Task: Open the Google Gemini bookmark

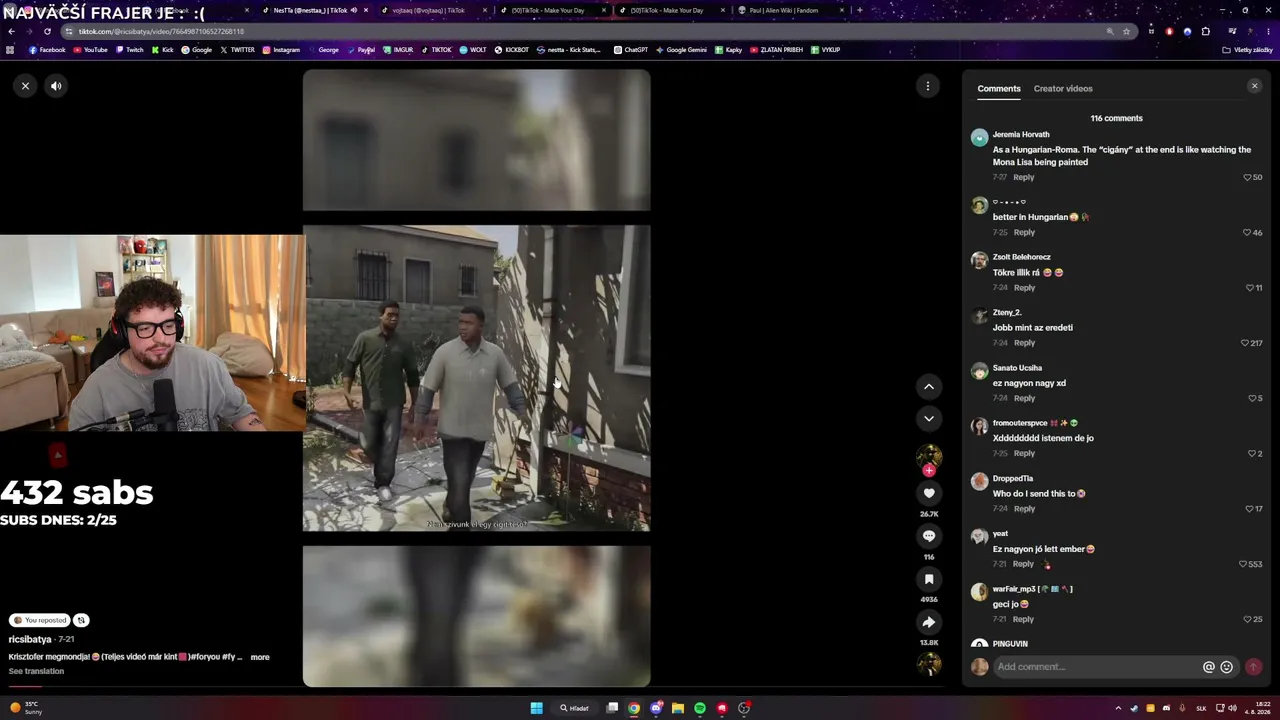Action: (x=681, y=50)
